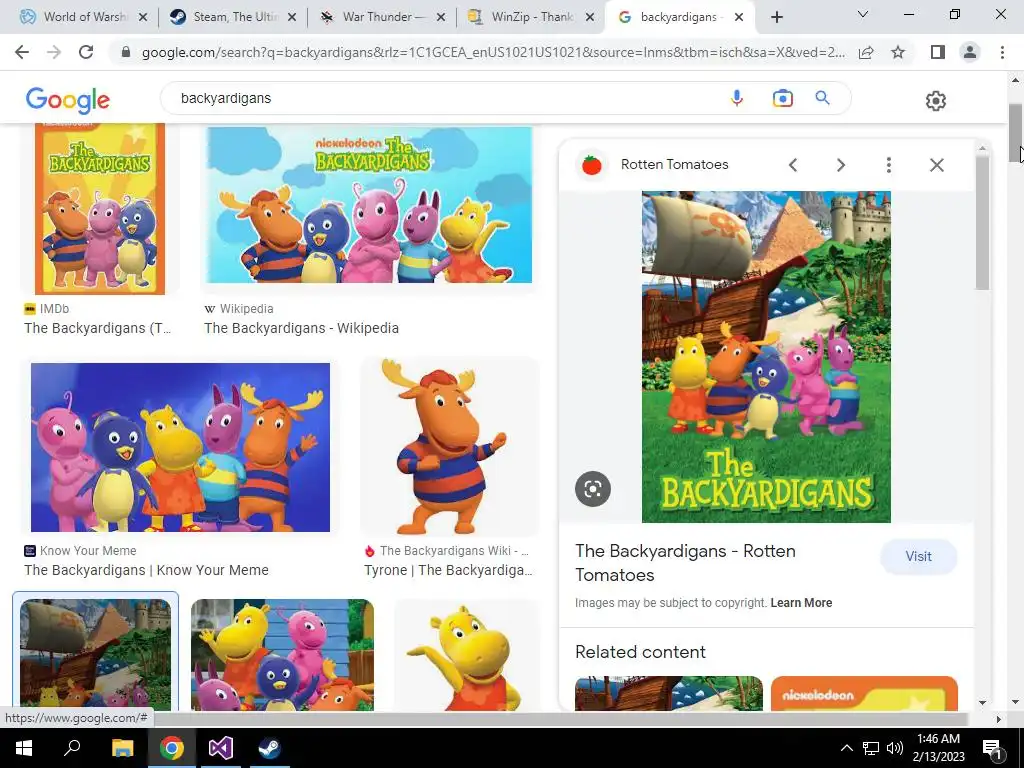Bookmark this tab with the star
The width and height of the screenshot is (1024, 768).
[x=898, y=52]
